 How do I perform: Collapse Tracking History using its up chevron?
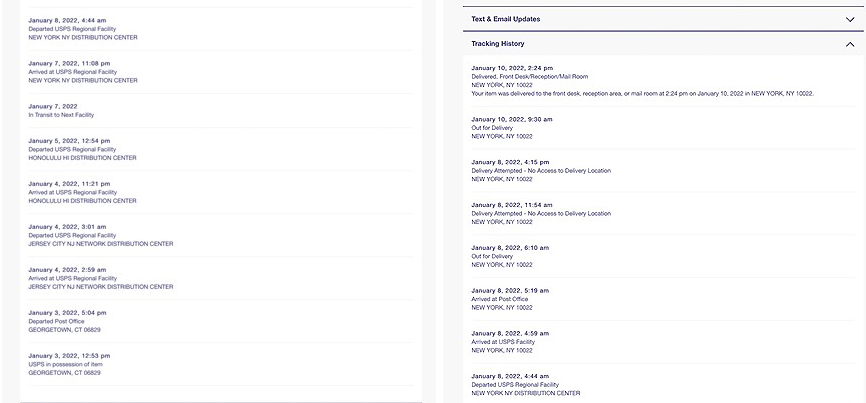pos(849,44)
